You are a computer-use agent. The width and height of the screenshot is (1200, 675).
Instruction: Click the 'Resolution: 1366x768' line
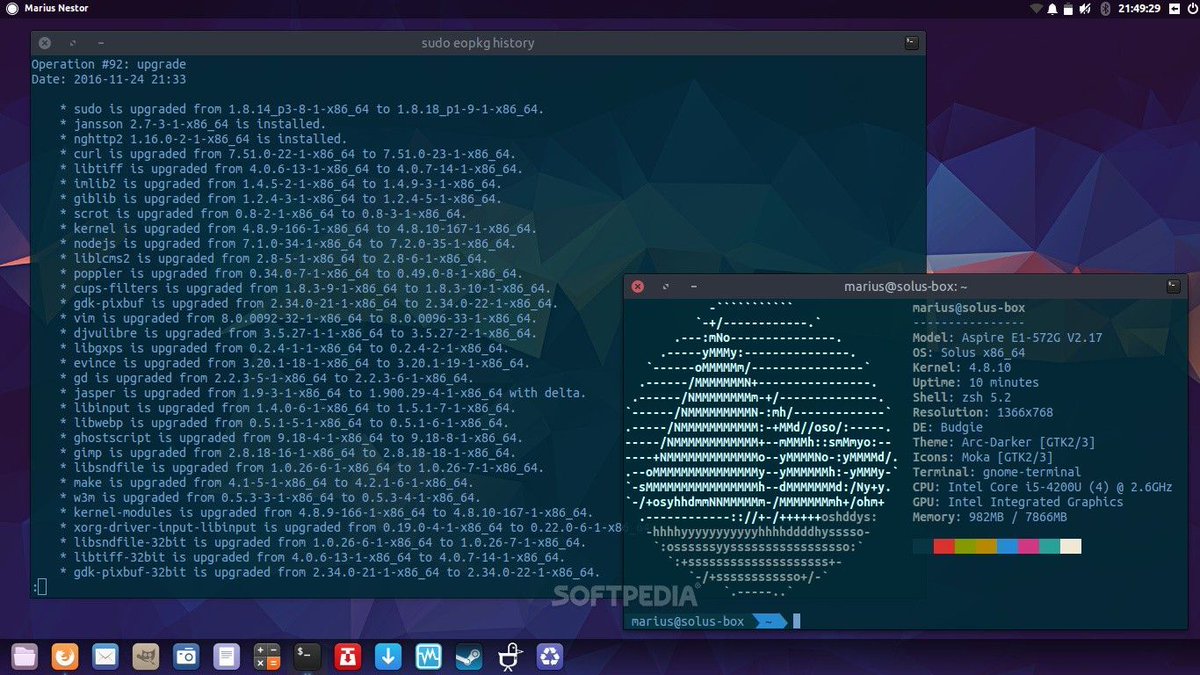pyautogui.click(x=983, y=412)
